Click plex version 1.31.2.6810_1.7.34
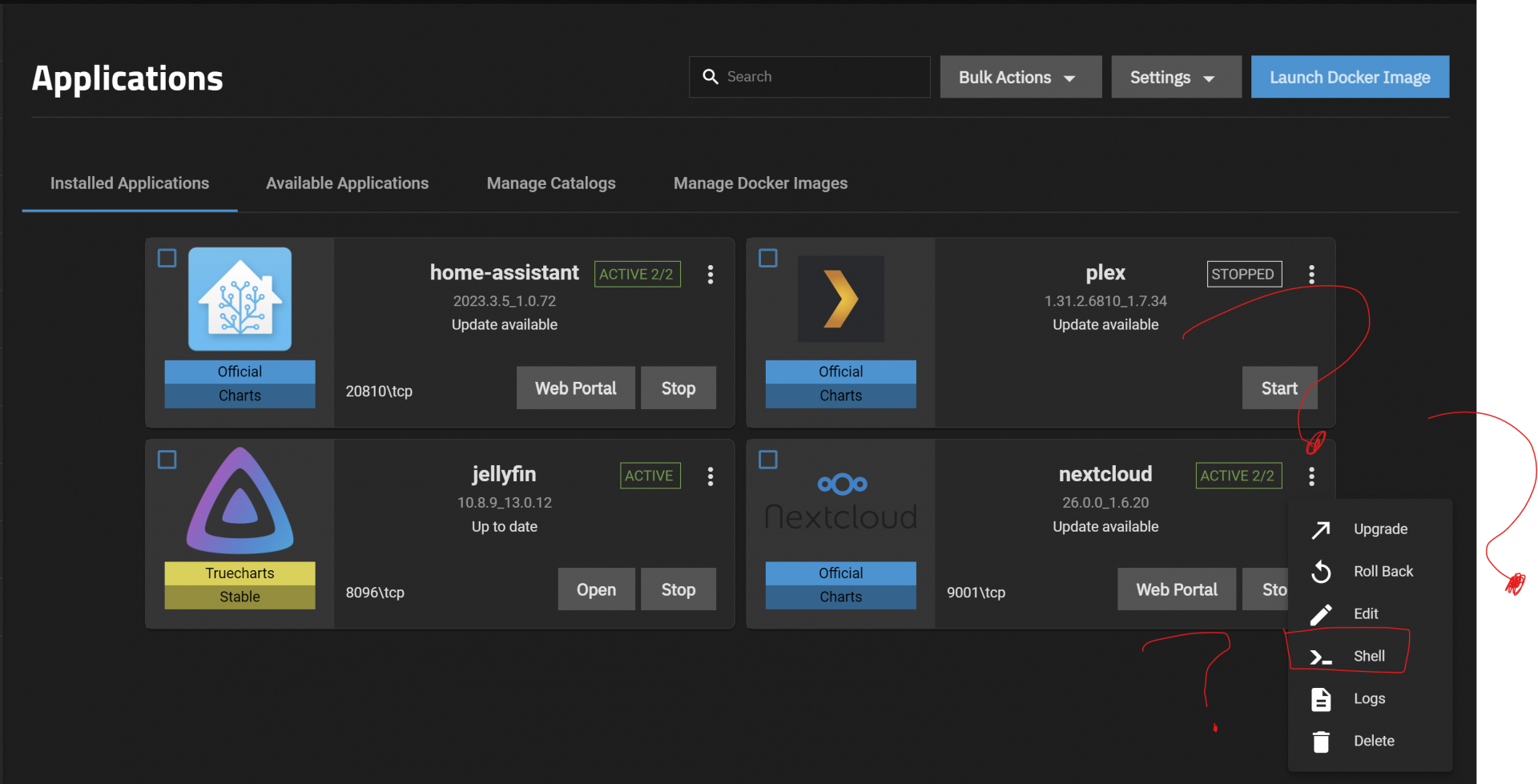1538x784 pixels. (1105, 302)
